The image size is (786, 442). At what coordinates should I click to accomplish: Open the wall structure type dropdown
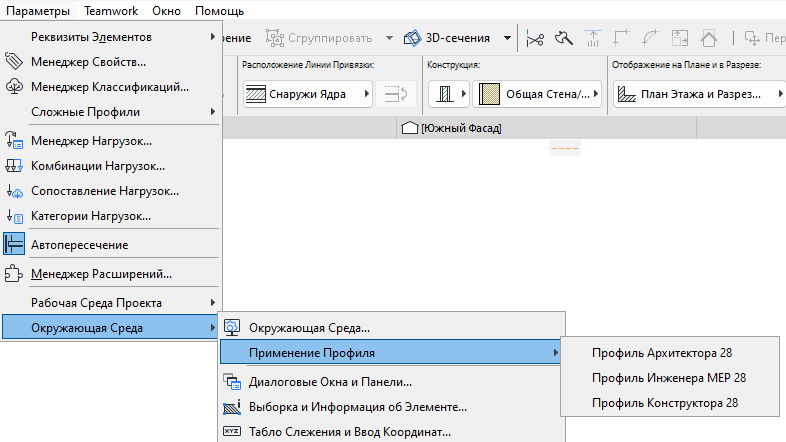(x=449, y=94)
